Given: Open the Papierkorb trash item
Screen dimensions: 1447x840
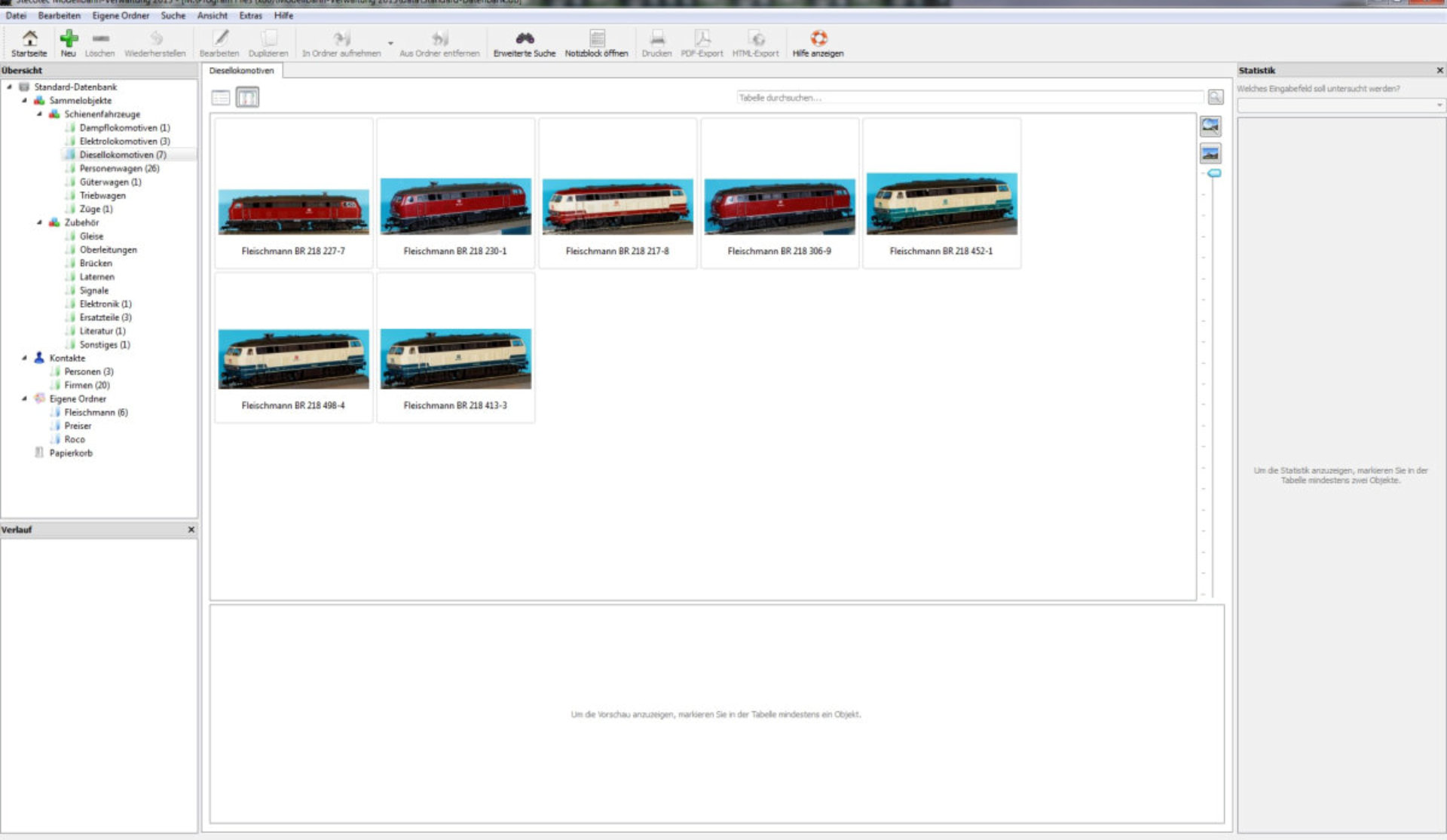Looking at the screenshot, I should point(71,453).
